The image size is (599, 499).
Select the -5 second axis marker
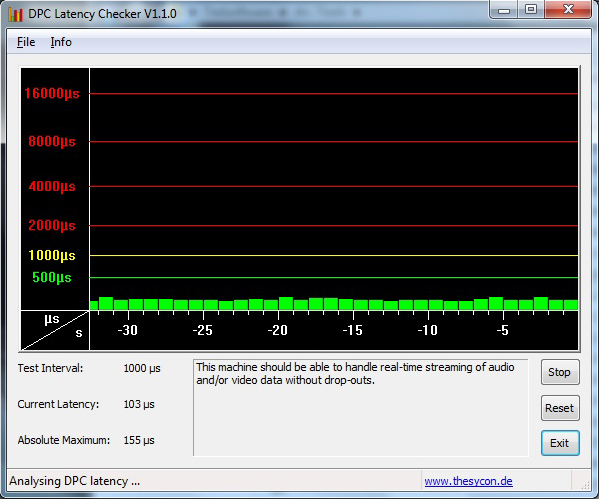(502, 330)
